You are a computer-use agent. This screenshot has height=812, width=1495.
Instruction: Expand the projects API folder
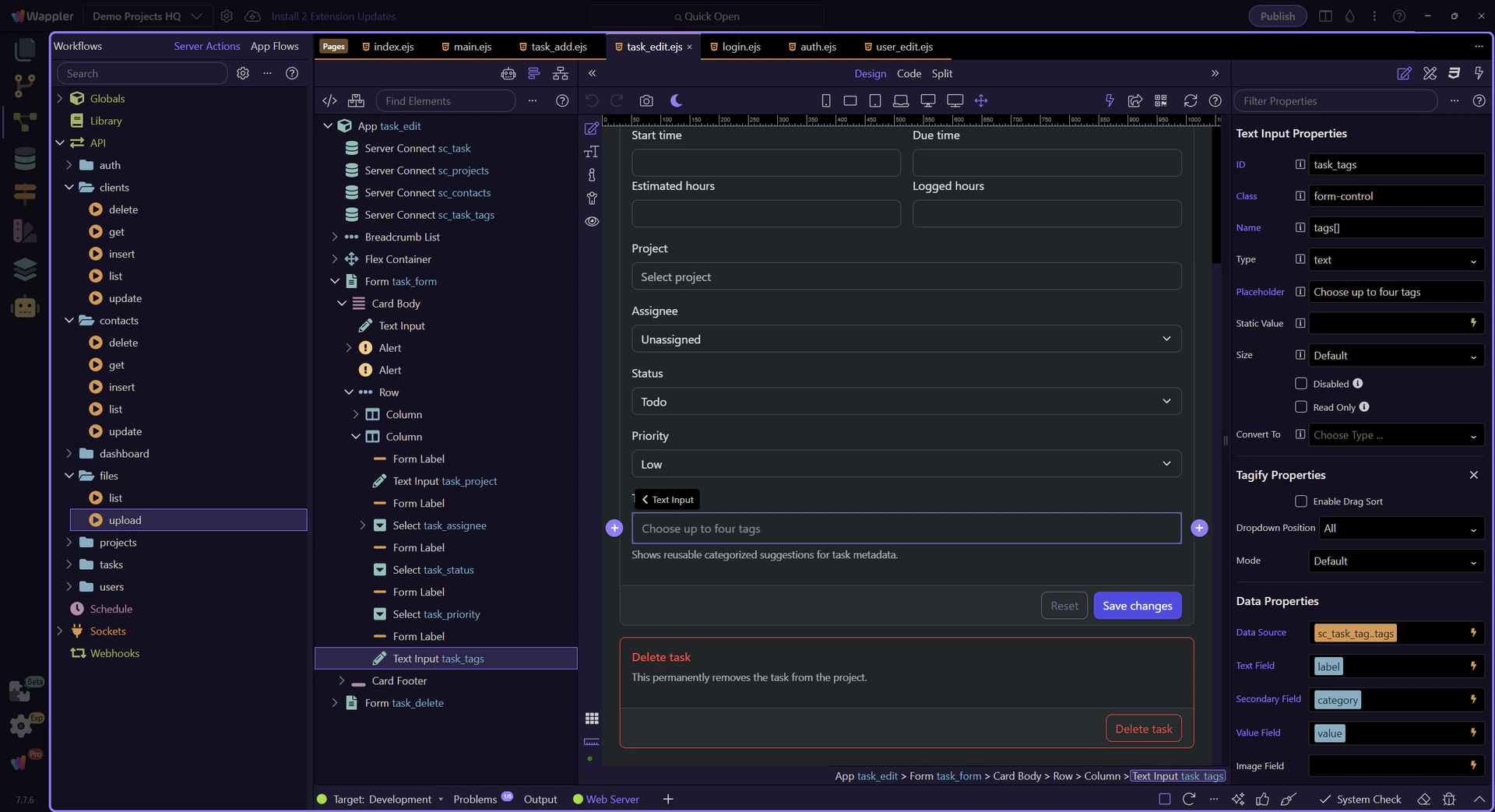[69, 543]
